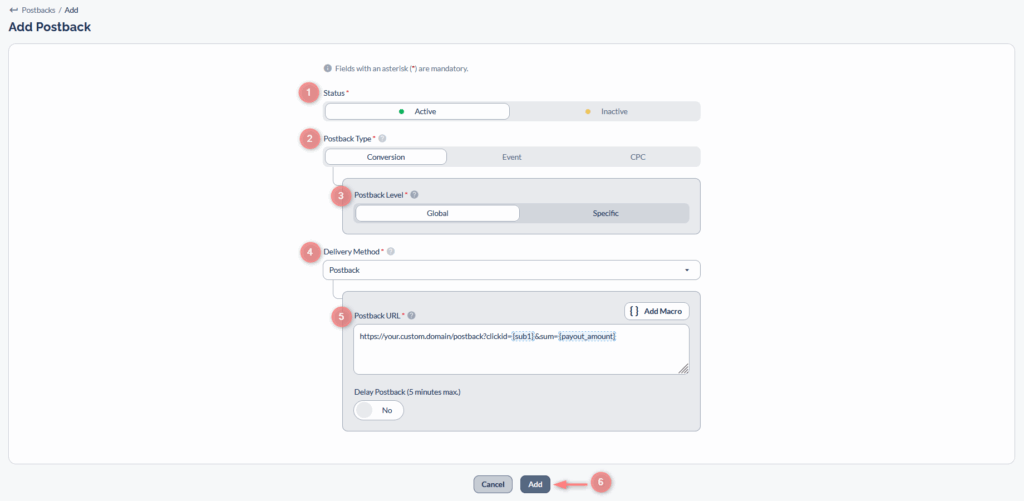The width and height of the screenshot is (1024, 501).
Task: Set Status to Active
Action: tap(417, 111)
